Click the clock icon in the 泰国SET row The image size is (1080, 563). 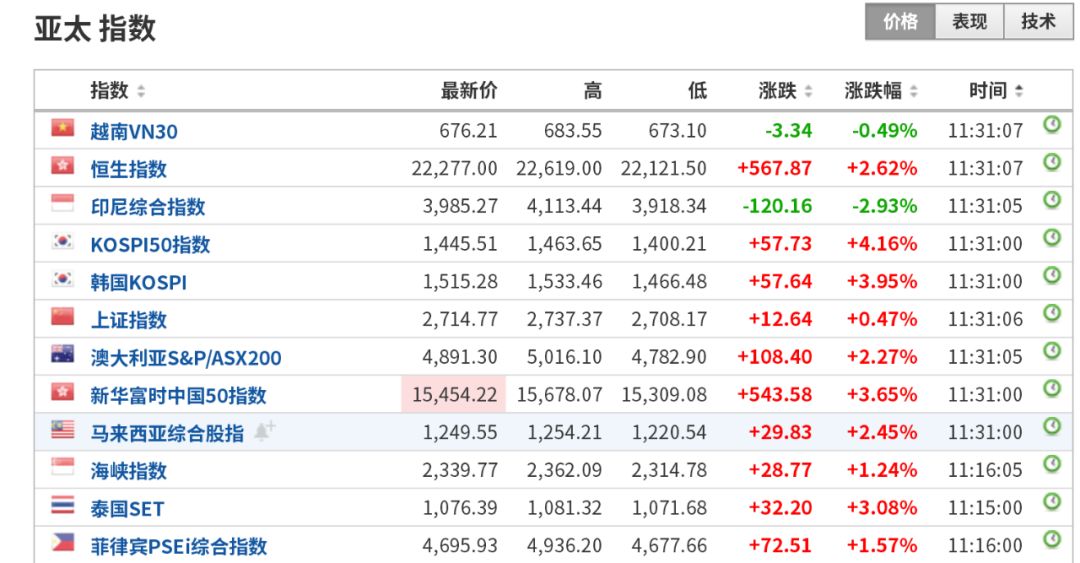1051,503
